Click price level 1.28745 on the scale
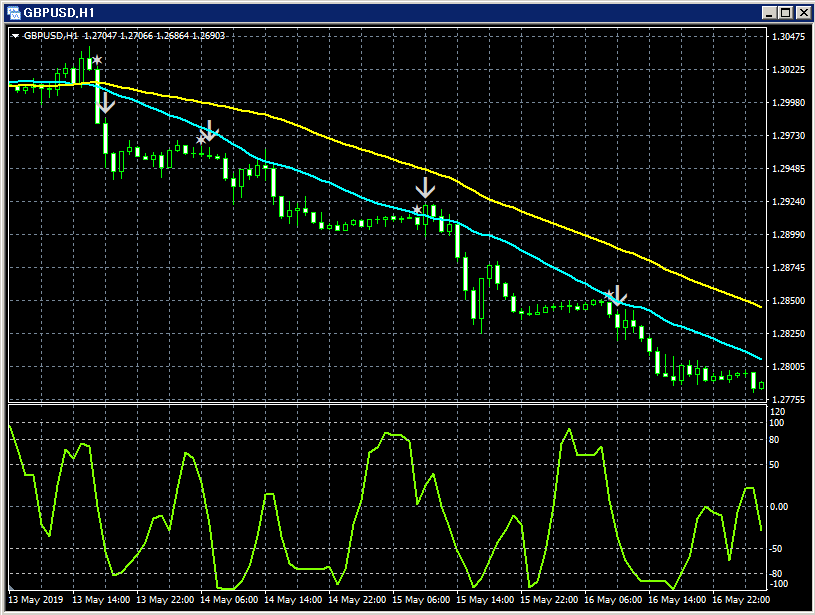Viewport: 815px width, 615px height. click(788, 268)
